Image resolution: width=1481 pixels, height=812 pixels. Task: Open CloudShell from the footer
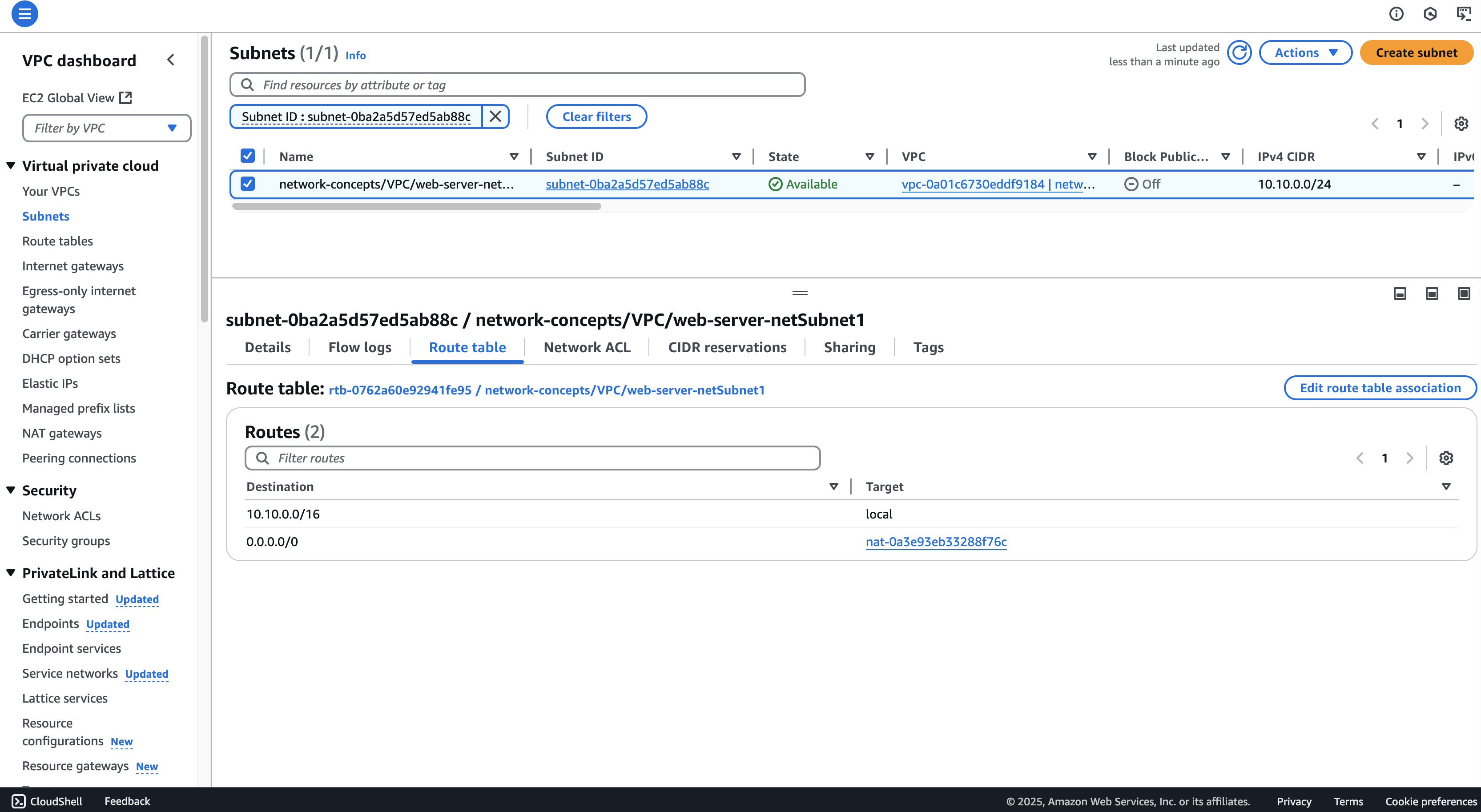pyautogui.click(x=47, y=801)
